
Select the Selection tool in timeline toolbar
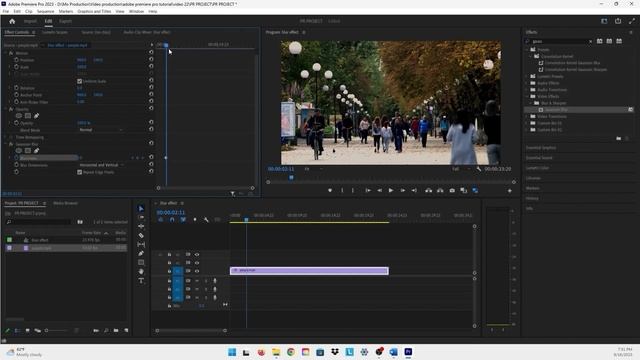tap(141, 209)
